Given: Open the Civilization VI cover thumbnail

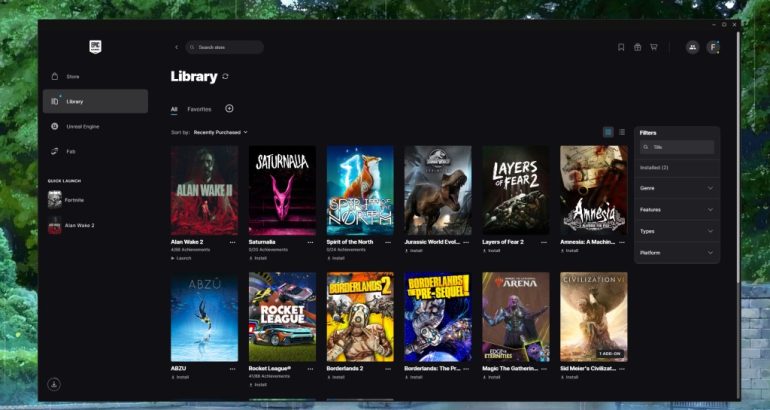Looking at the screenshot, I should 594,317.
